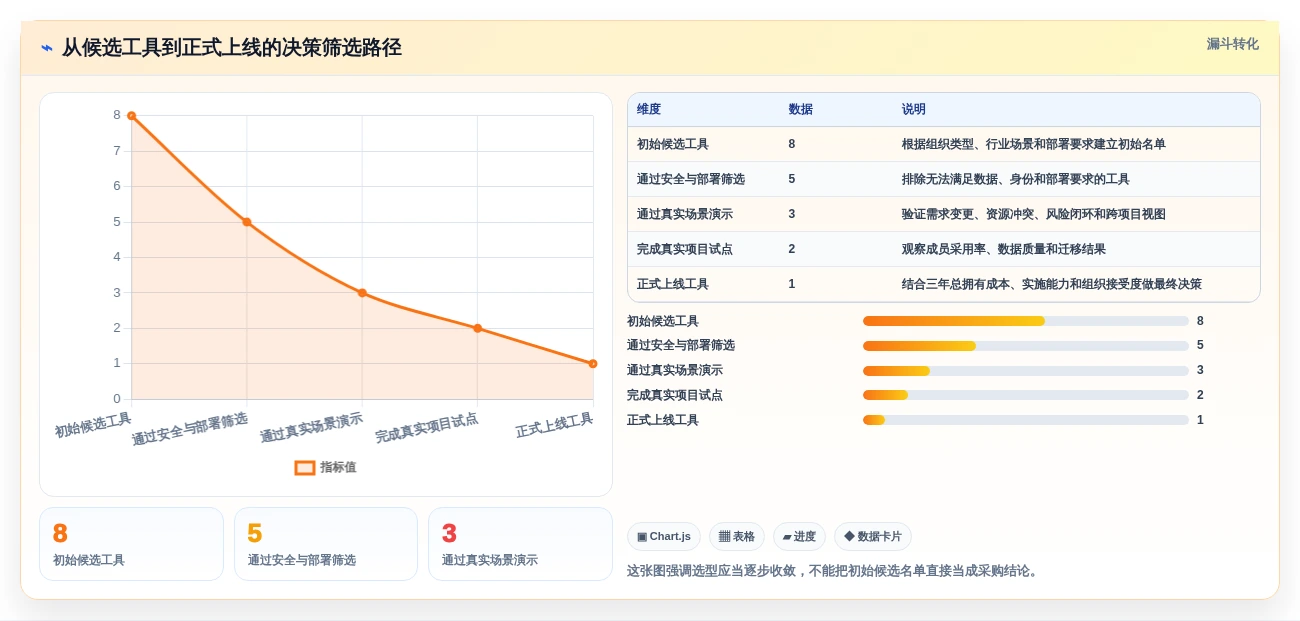Click the page title 从候选工具到正式上线的决策筛选路径
Viewport: 1300px width, 621px height.
[x=232, y=47]
